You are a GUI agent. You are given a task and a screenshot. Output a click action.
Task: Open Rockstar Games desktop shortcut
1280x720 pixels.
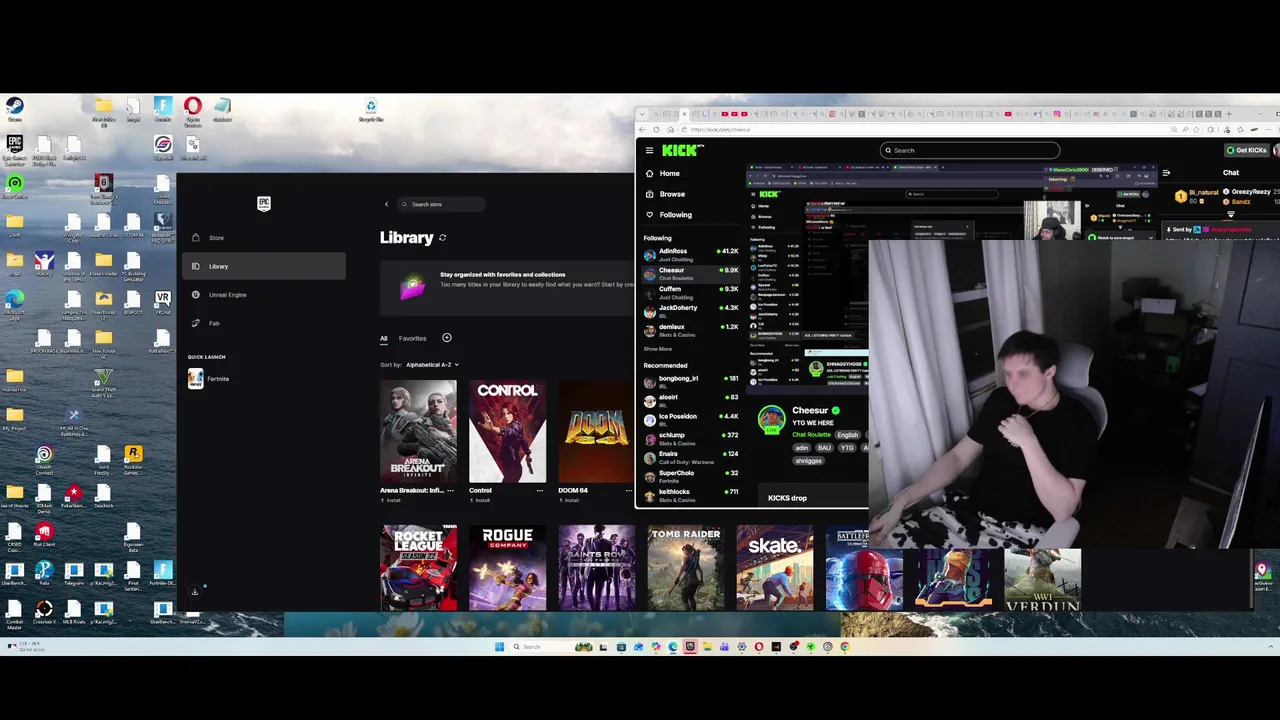(x=133, y=460)
